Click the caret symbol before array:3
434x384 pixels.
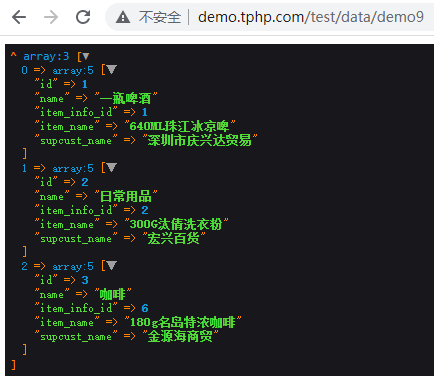pyautogui.click(x=14, y=55)
